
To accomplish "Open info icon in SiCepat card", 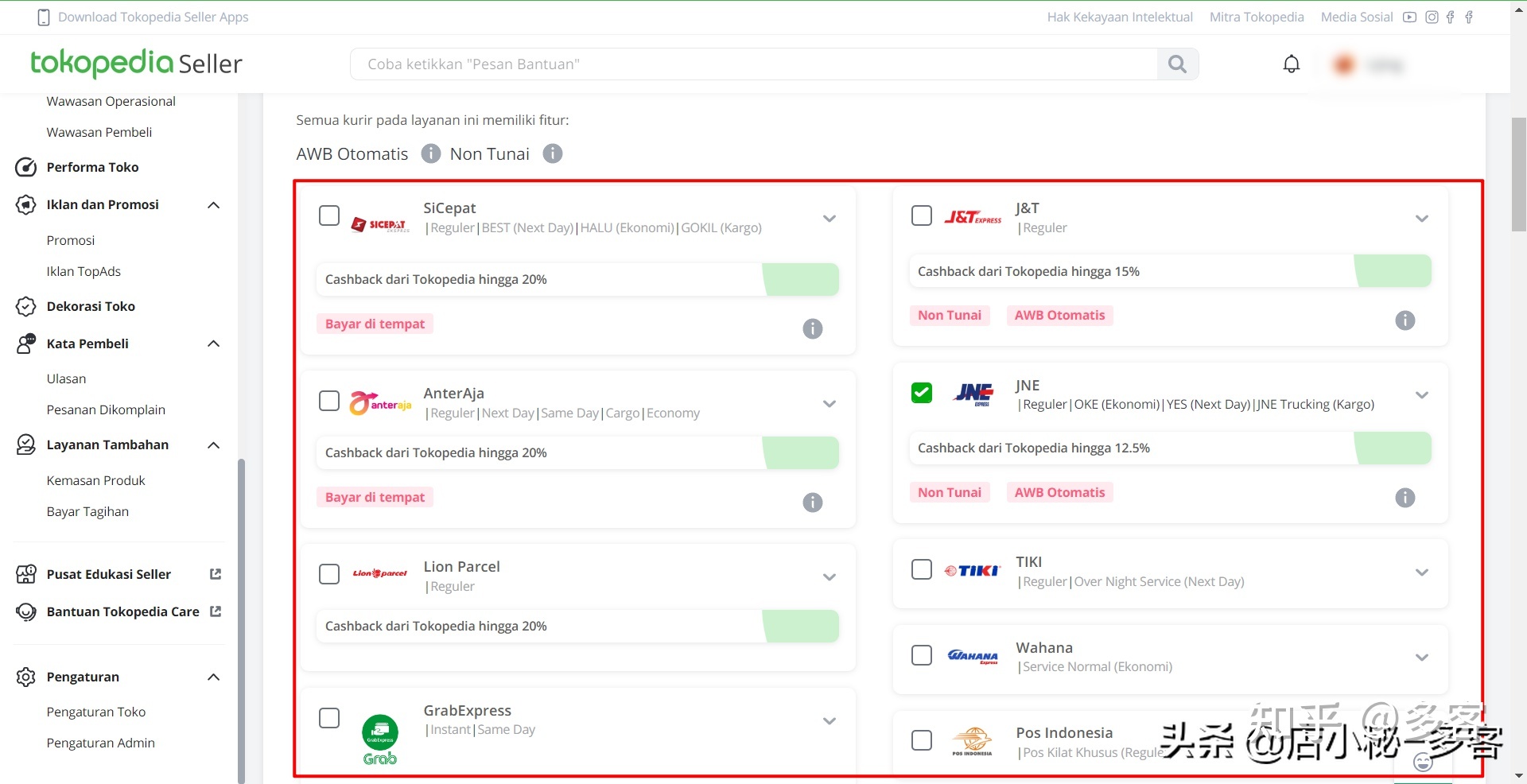I will [812, 328].
